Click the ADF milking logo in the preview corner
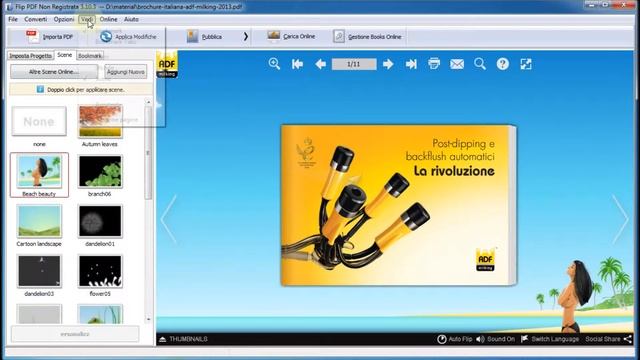The width and height of the screenshot is (640, 360). click(x=167, y=64)
